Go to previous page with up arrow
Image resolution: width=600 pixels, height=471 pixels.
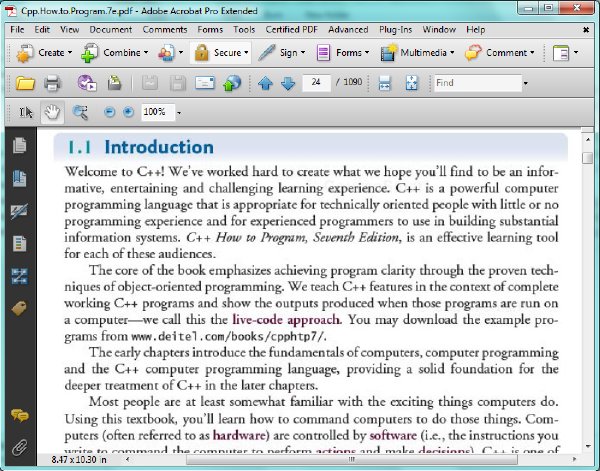265,83
